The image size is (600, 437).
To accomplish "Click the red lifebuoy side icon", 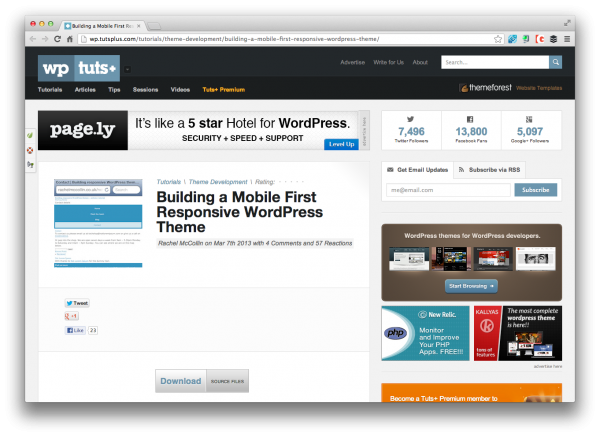I will (30, 150).
